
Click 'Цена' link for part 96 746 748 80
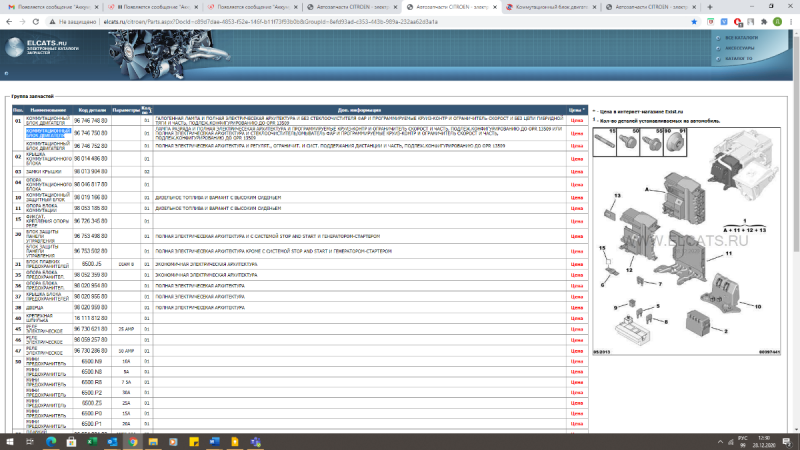(x=576, y=120)
